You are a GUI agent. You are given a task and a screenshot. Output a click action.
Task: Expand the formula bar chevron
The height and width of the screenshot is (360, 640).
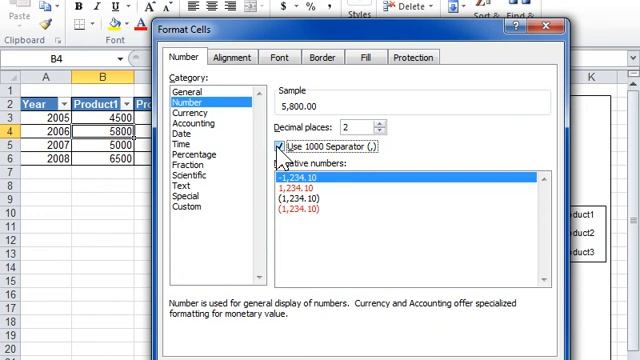[x=633, y=58]
